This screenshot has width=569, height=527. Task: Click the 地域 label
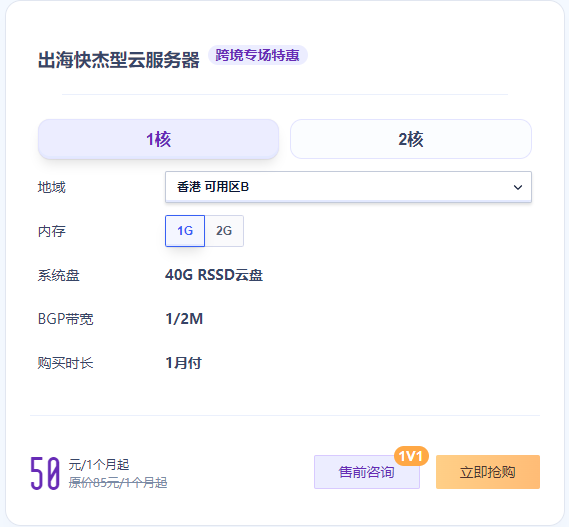(x=52, y=187)
